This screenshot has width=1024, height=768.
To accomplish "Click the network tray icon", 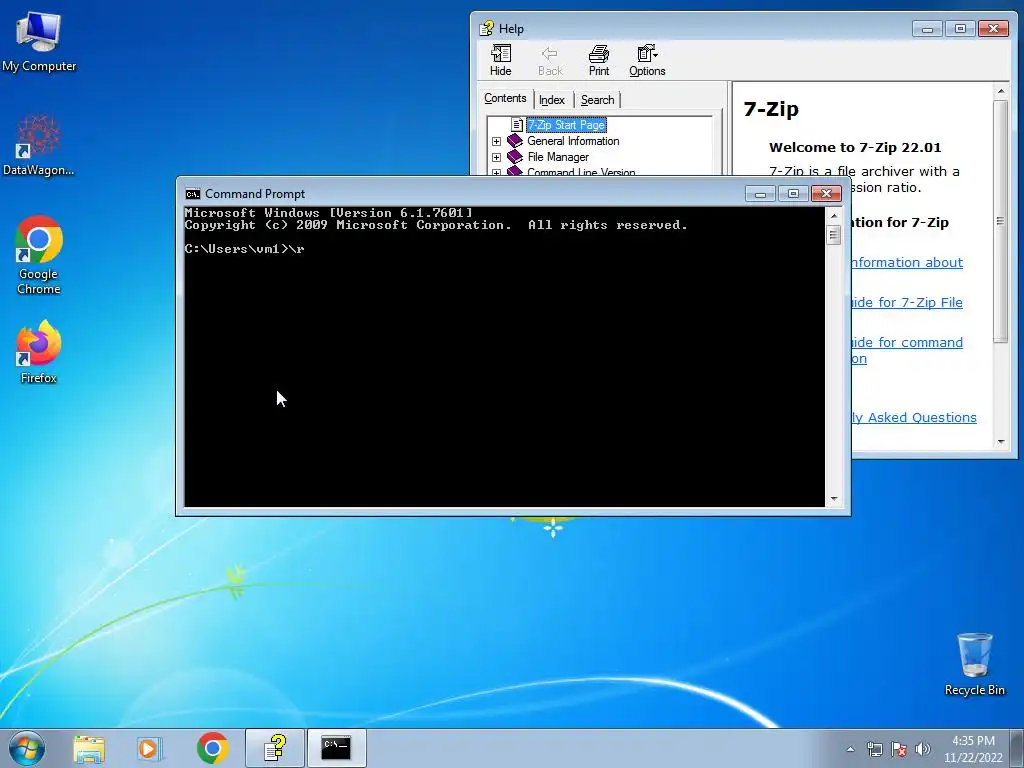I will 874,749.
